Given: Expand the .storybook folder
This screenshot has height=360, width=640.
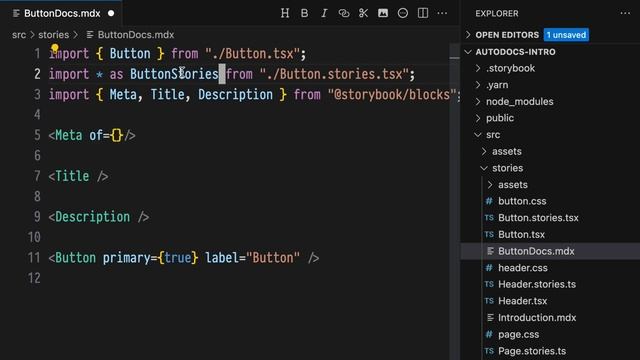Looking at the screenshot, I should (x=510, y=68).
